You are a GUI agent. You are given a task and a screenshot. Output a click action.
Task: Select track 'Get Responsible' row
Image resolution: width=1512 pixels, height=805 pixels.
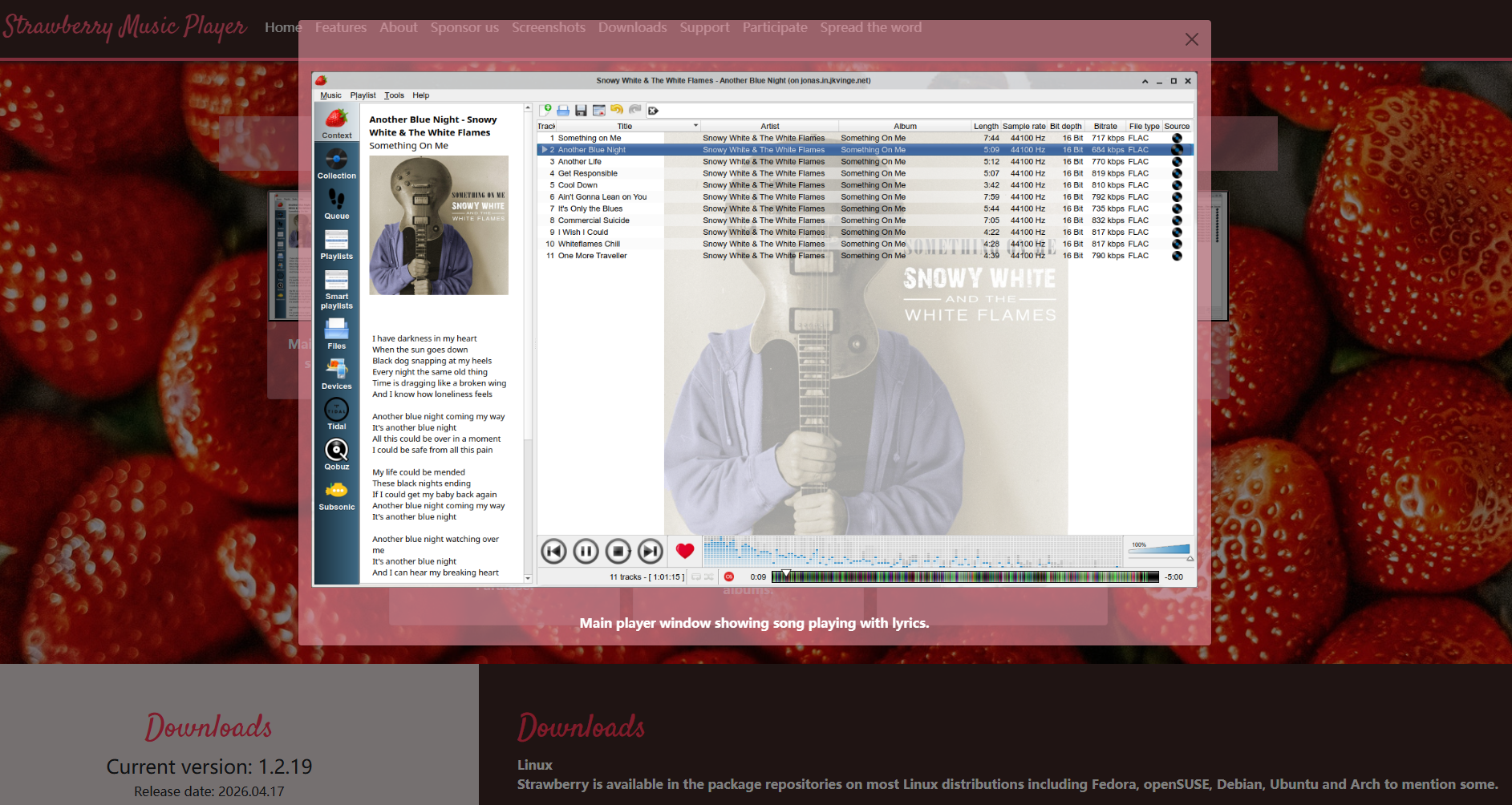point(865,173)
